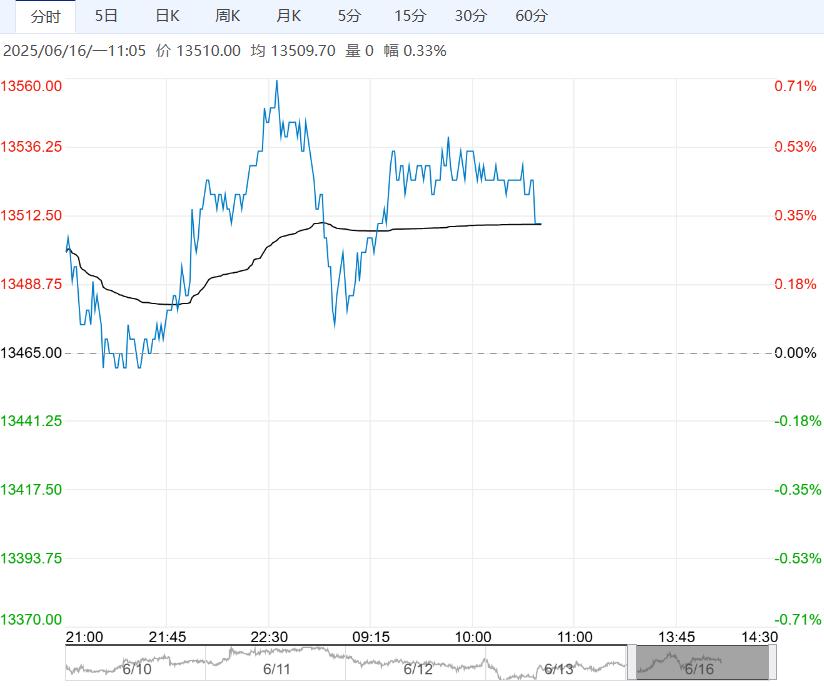The image size is (824, 686).
Task: Switch to the 15分 interval tab
Action: click(410, 16)
